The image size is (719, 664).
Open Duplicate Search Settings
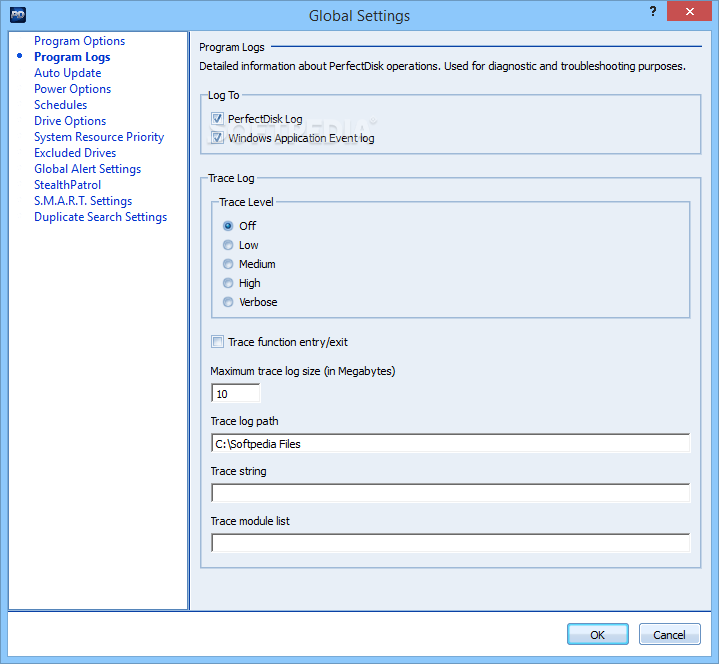(x=100, y=217)
